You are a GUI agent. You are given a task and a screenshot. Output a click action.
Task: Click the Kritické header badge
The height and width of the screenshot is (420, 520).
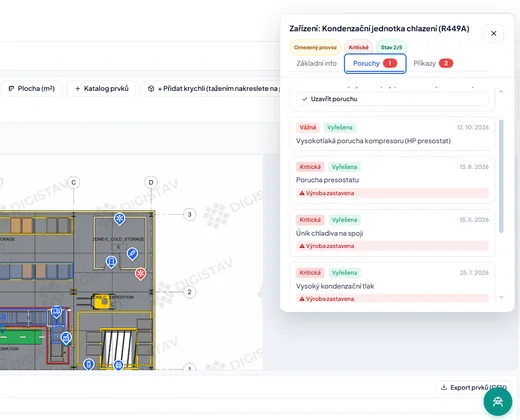[359, 47]
